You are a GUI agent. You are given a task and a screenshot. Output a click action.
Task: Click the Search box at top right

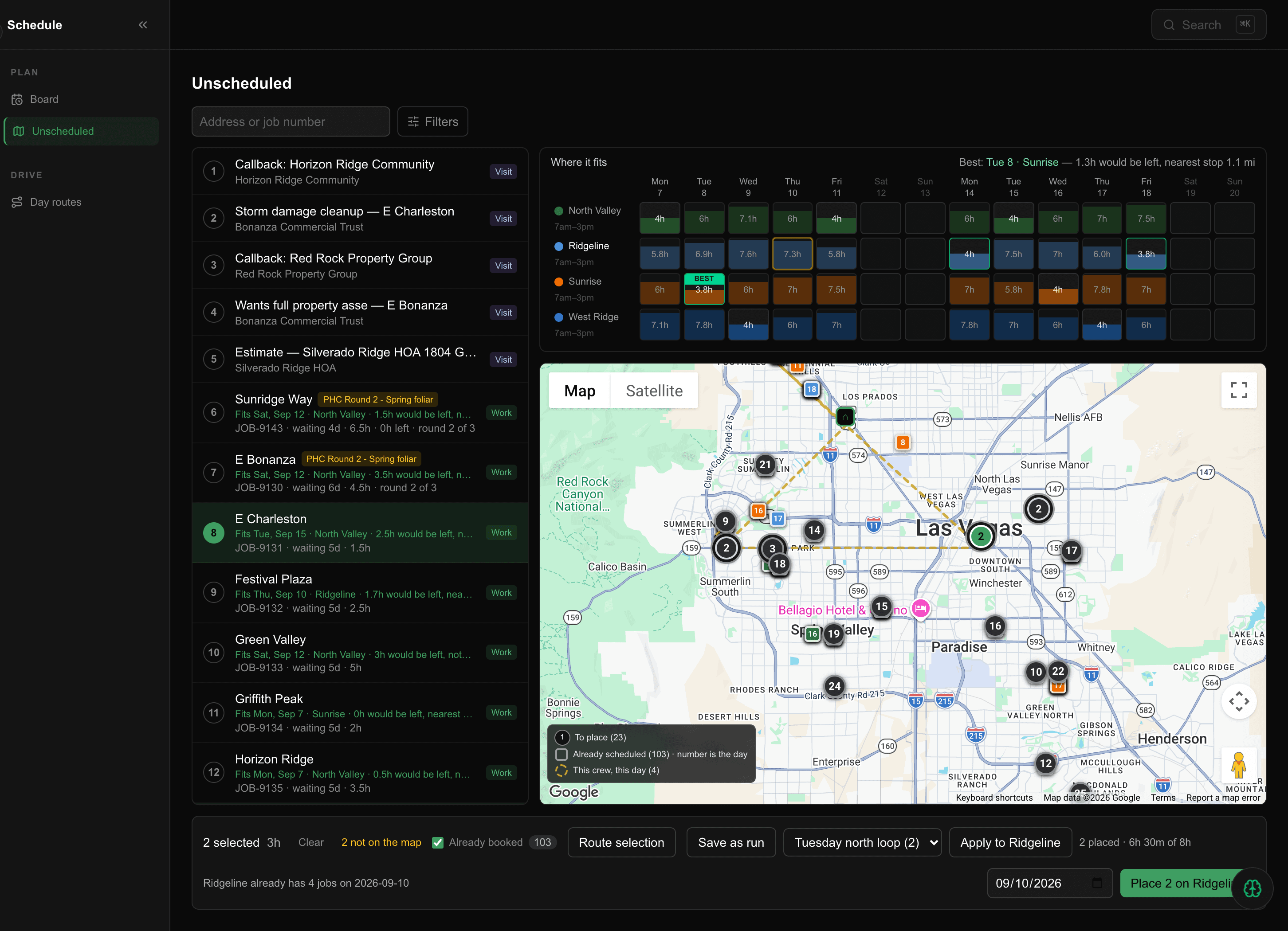tap(1208, 25)
